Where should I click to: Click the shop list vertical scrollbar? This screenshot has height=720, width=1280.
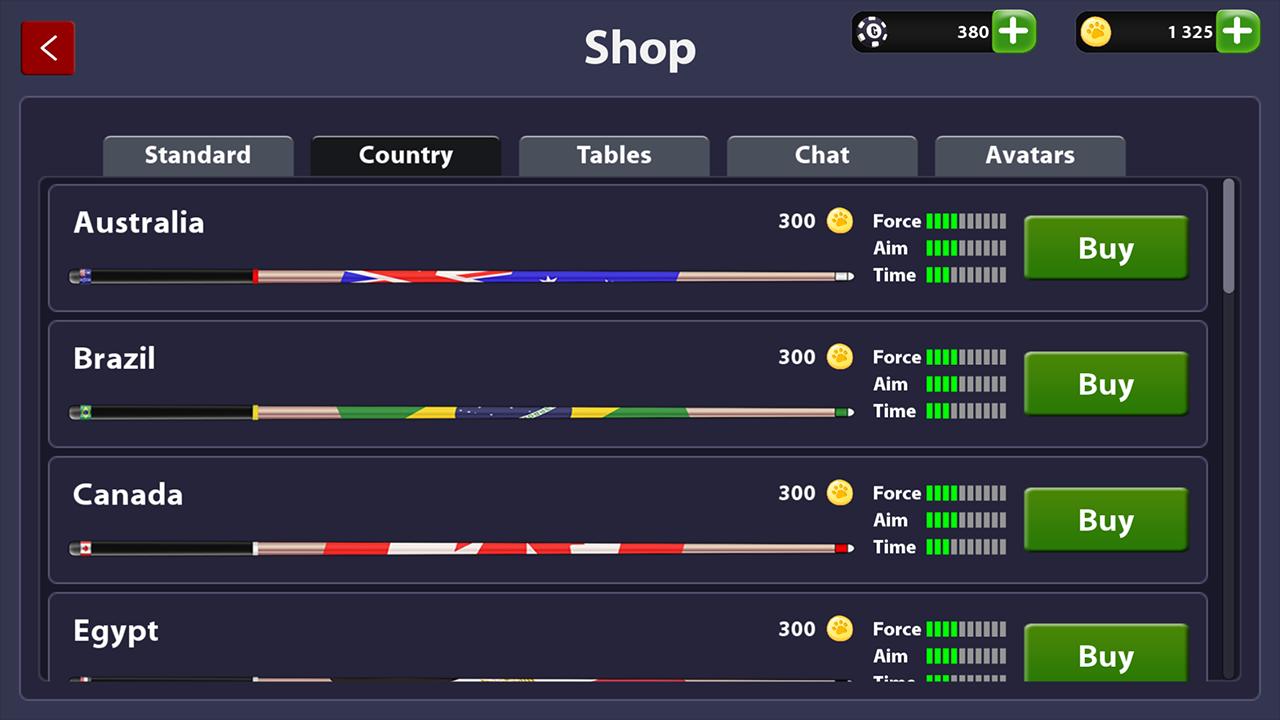coord(1229,237)
